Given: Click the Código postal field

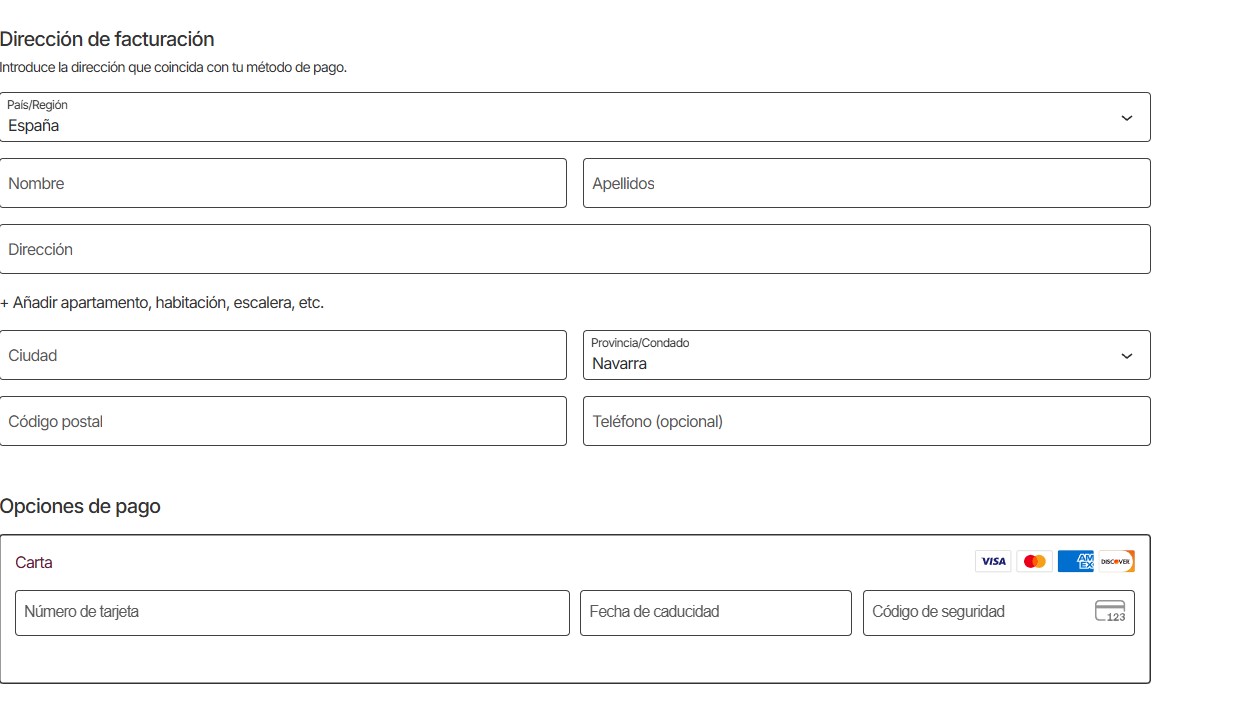Looking at the screenshot, I should [283, 421].
